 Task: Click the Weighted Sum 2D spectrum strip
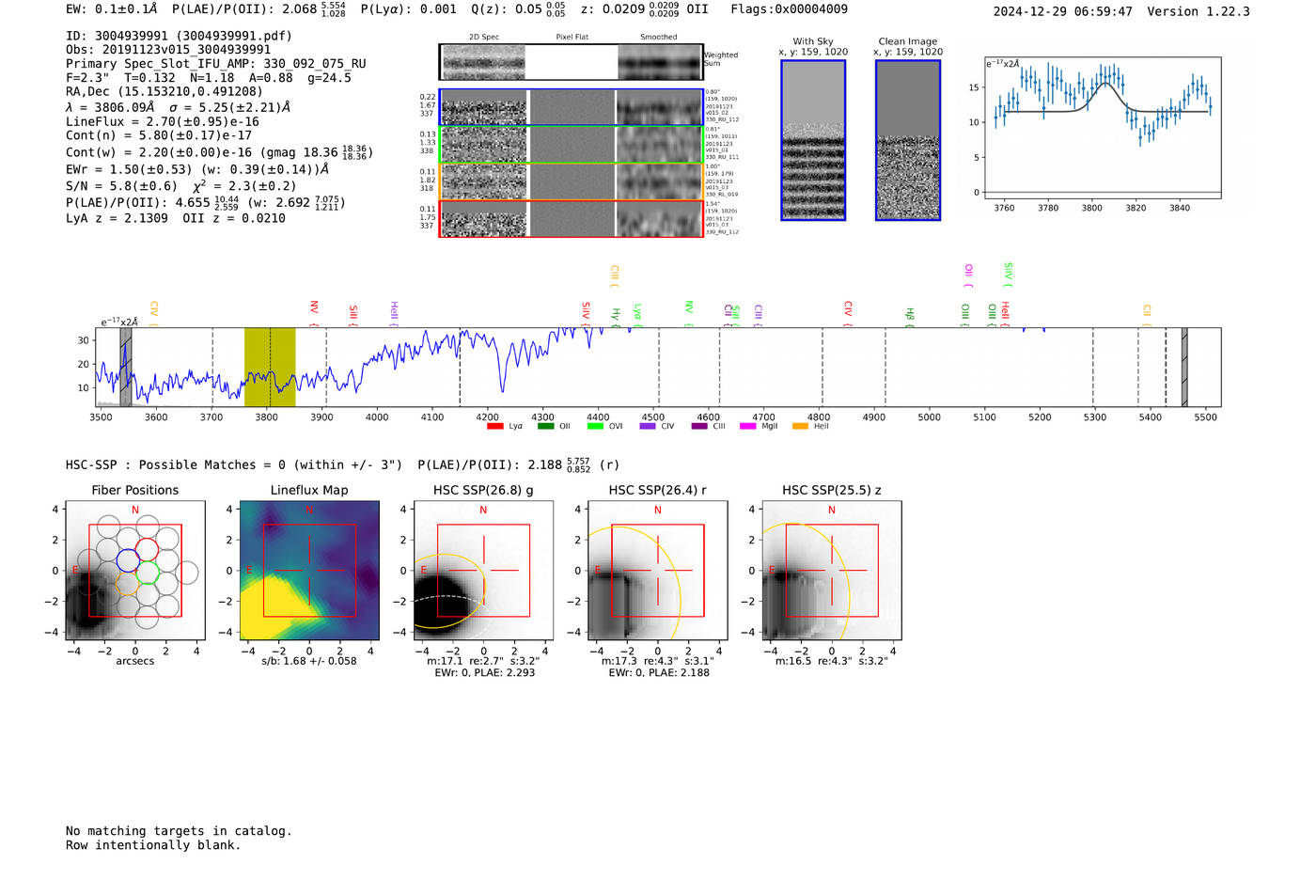tap(572, 62)
